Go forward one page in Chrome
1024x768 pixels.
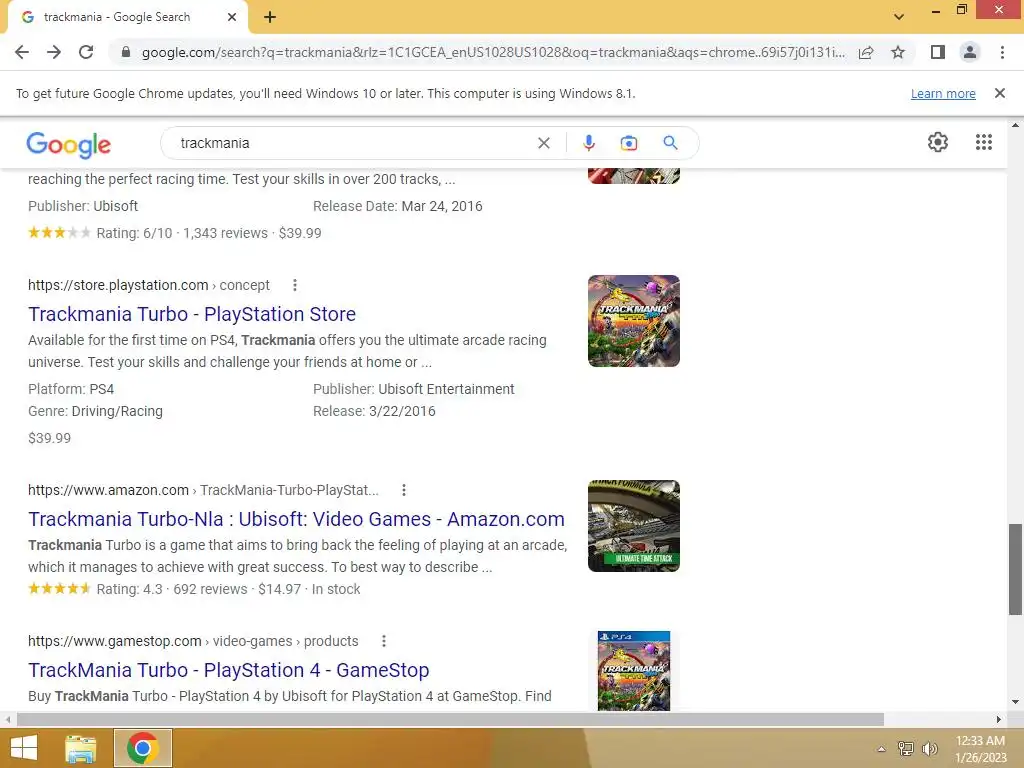click(54, 52)
